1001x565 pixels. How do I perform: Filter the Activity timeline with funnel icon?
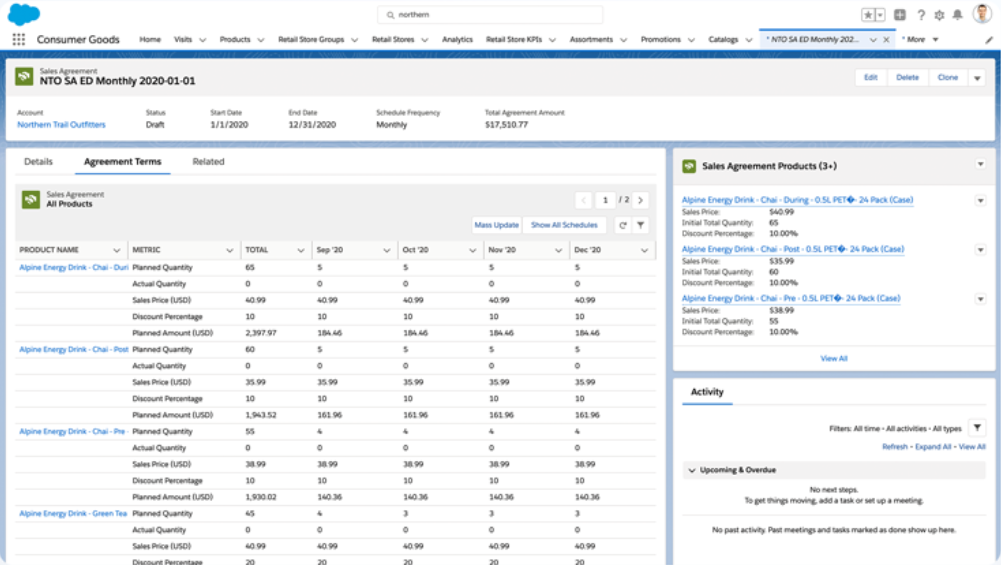tap(977, 427)
